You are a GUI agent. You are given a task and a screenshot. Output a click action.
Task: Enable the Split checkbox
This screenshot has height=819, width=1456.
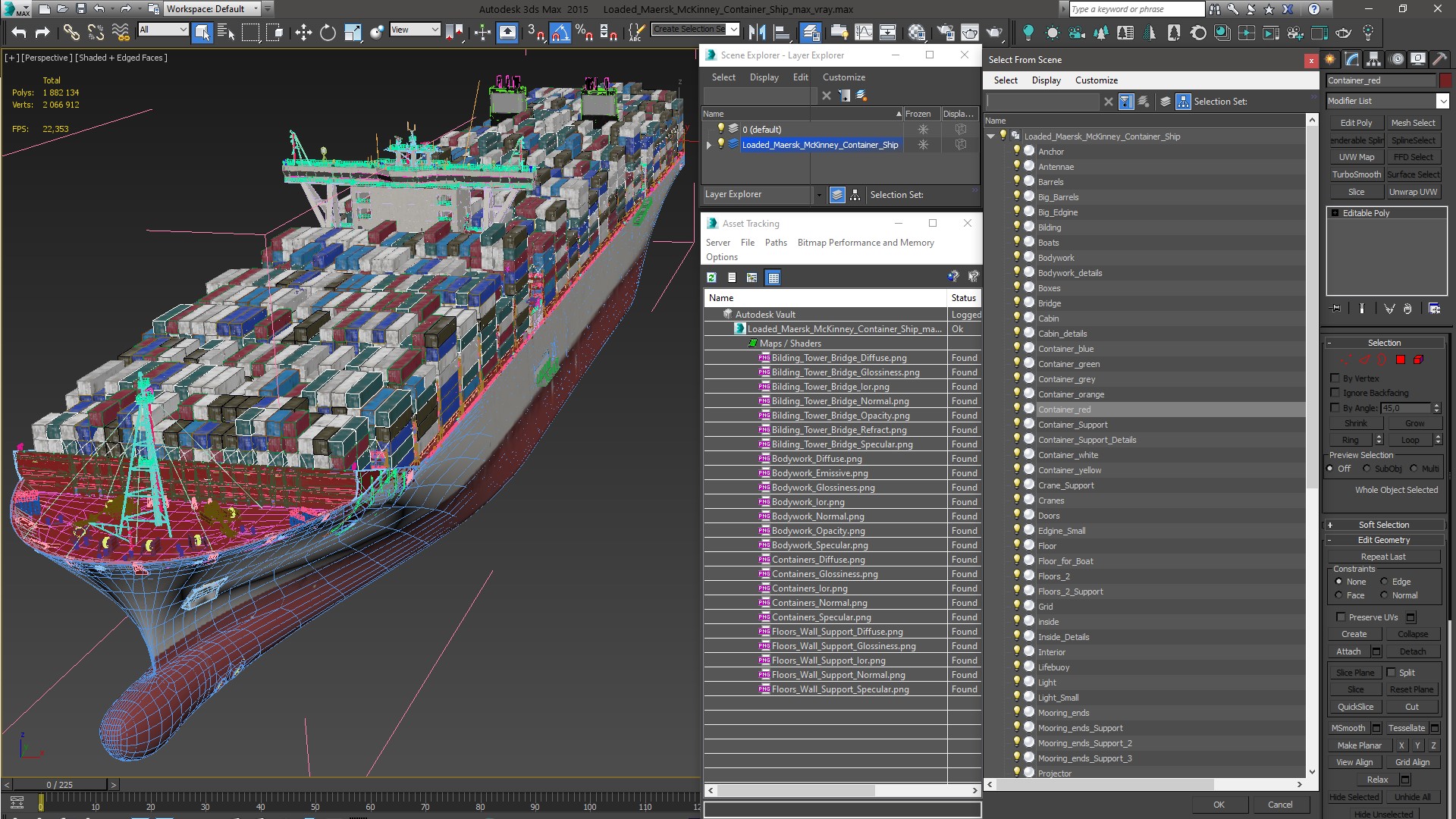1391,673
